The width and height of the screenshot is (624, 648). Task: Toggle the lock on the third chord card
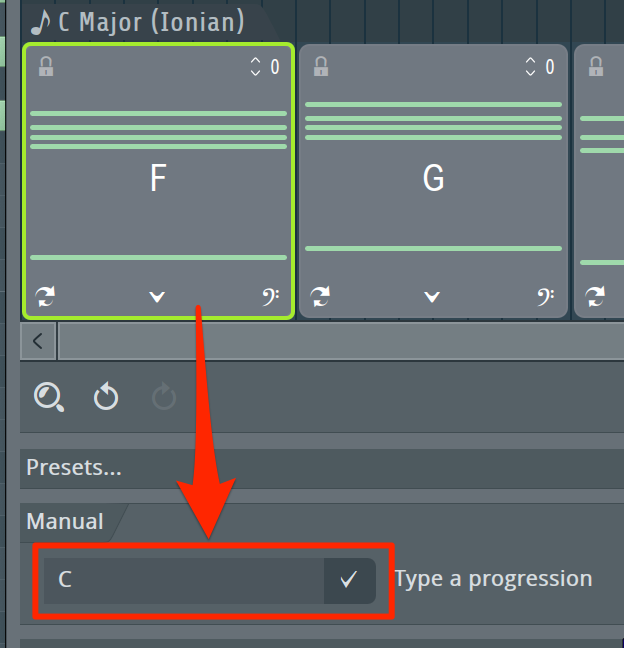pyautogui.click(x=595, y=67)
